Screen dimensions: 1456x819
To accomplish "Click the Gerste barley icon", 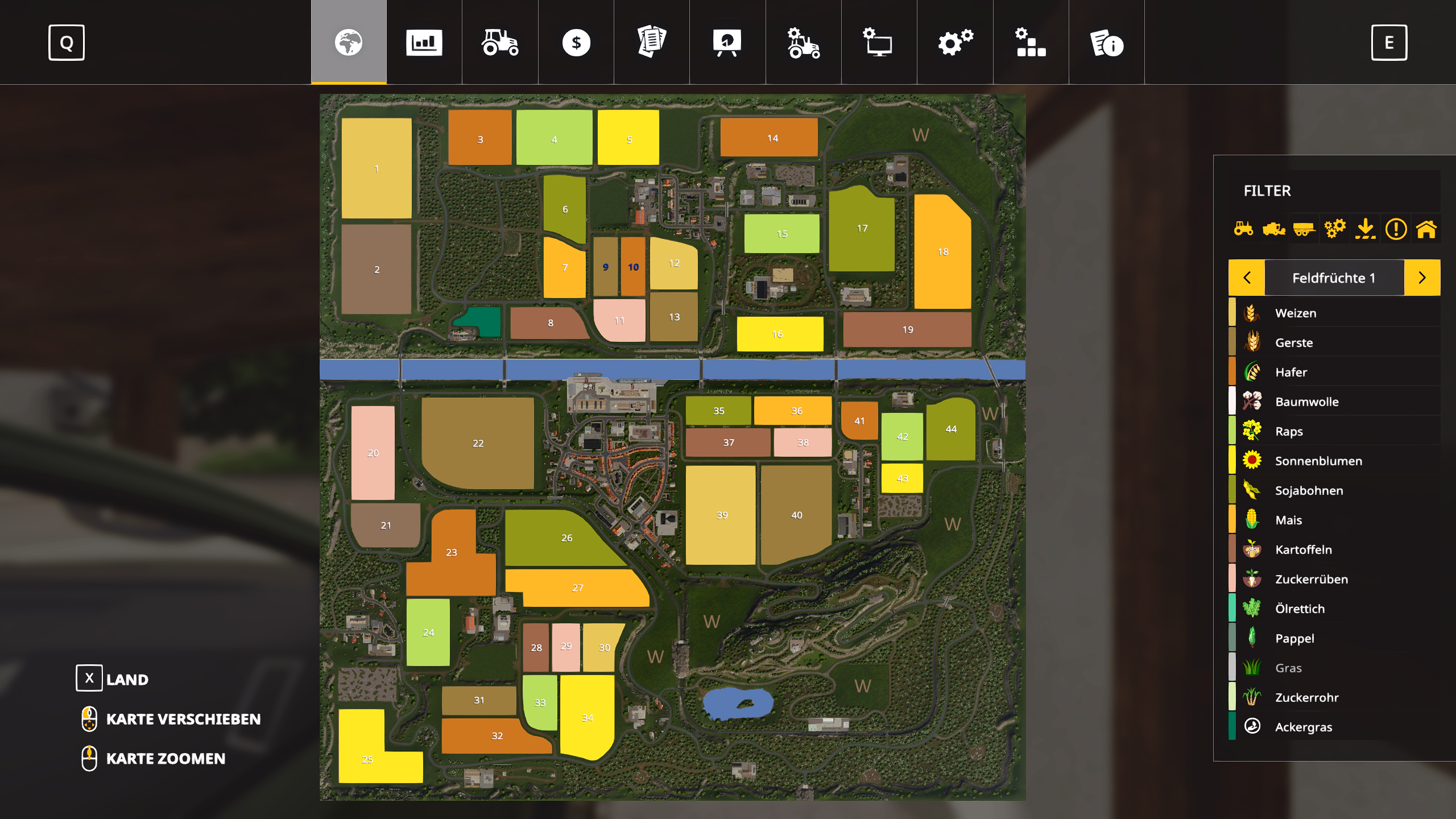I will pyautogui.click(x=1252, y=342).
